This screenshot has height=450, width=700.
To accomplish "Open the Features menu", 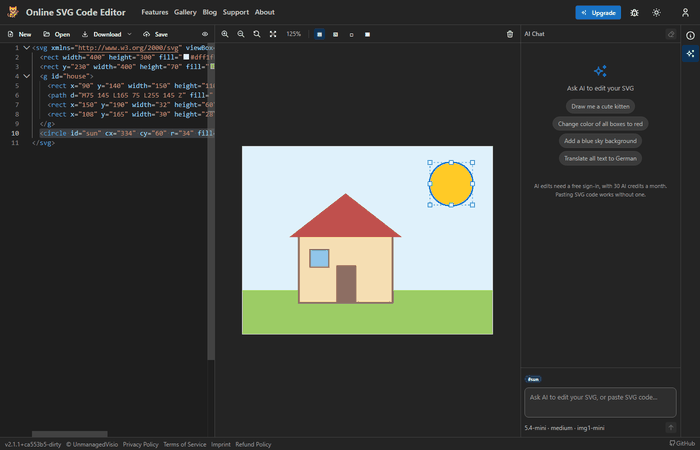I will pyautogui.click(x=154, y=12).
